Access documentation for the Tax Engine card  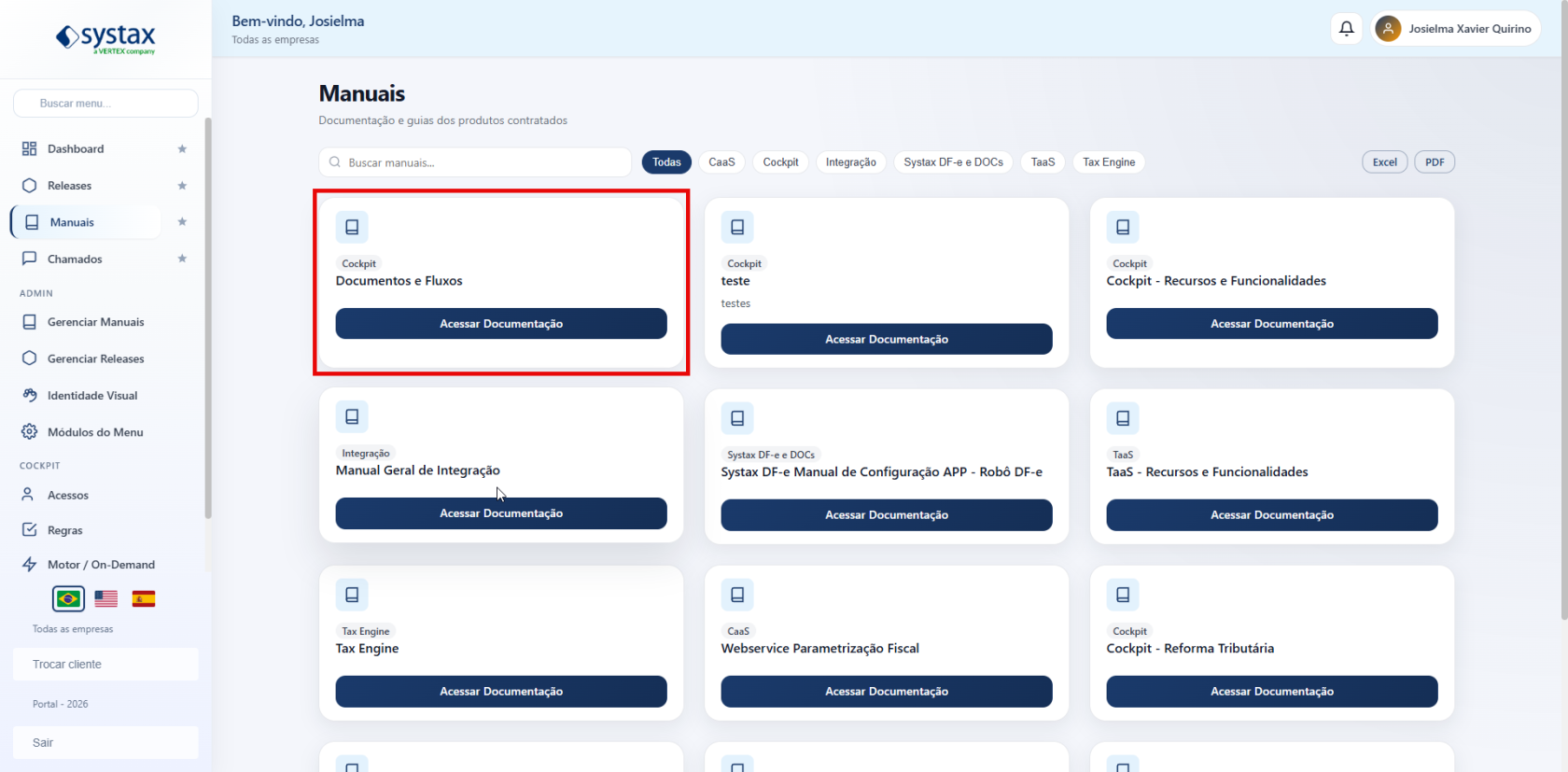tap(501, 692)
